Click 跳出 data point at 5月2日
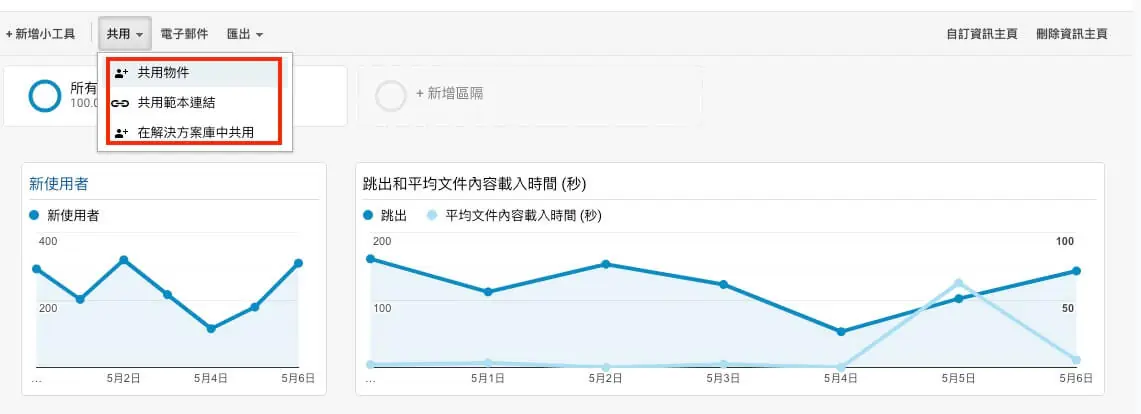 [x=605, y=264]
